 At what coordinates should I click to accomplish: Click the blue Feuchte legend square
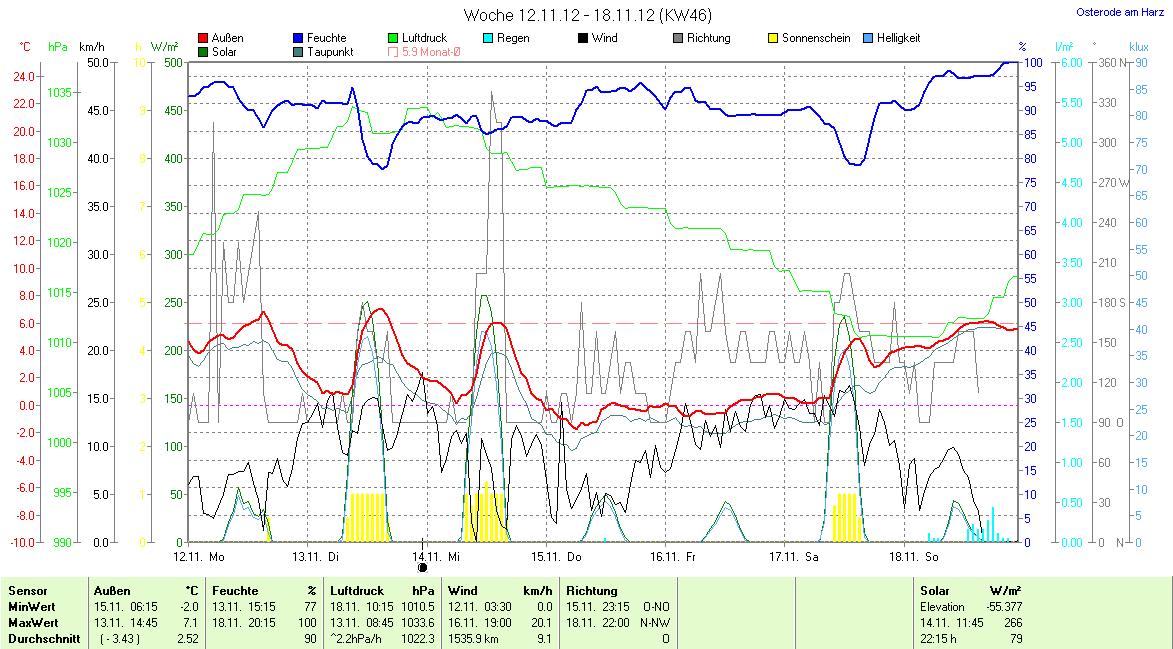pyautogui.click(x=298, y=38)
